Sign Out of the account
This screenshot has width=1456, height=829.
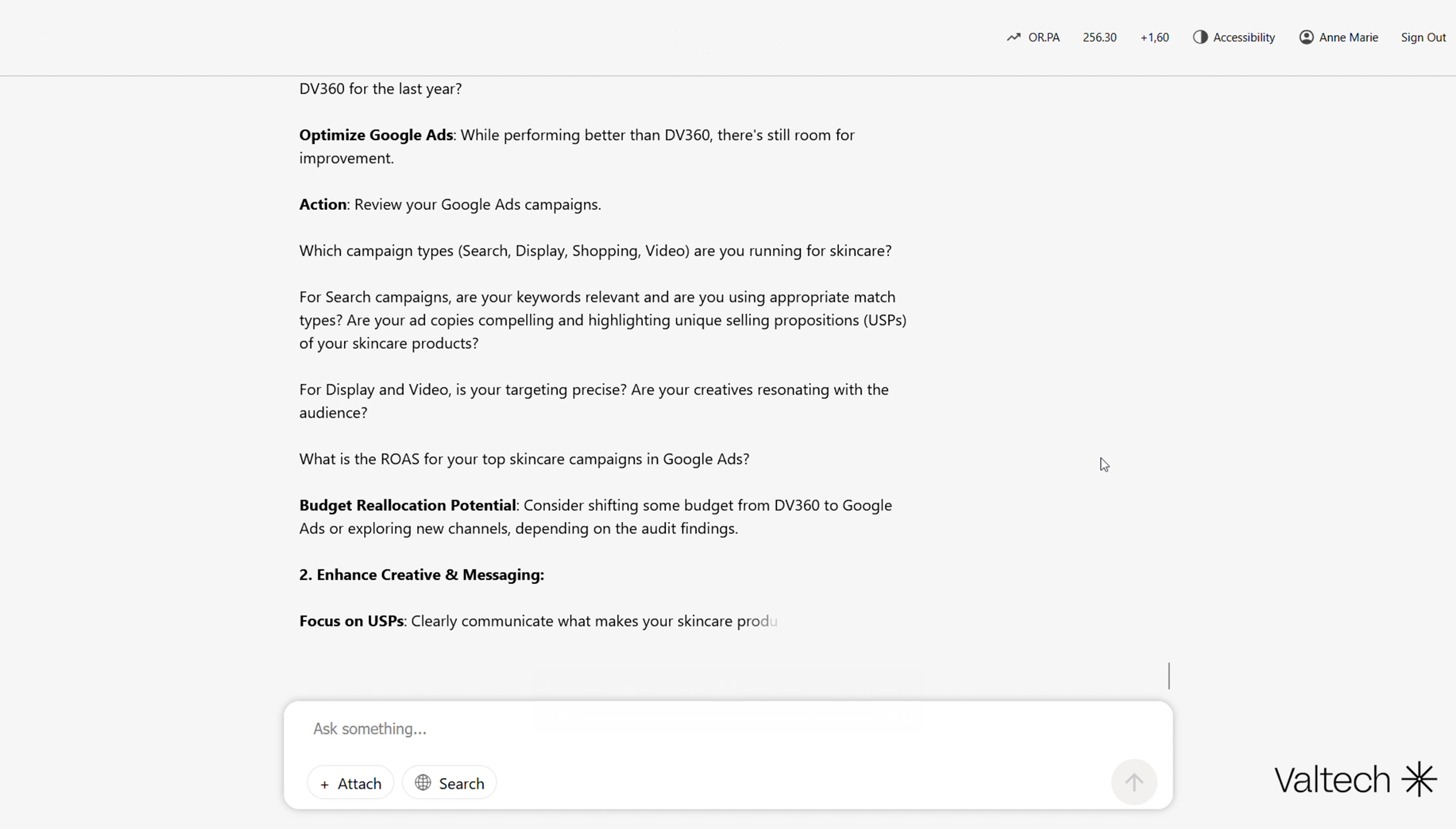(1423, 38)
